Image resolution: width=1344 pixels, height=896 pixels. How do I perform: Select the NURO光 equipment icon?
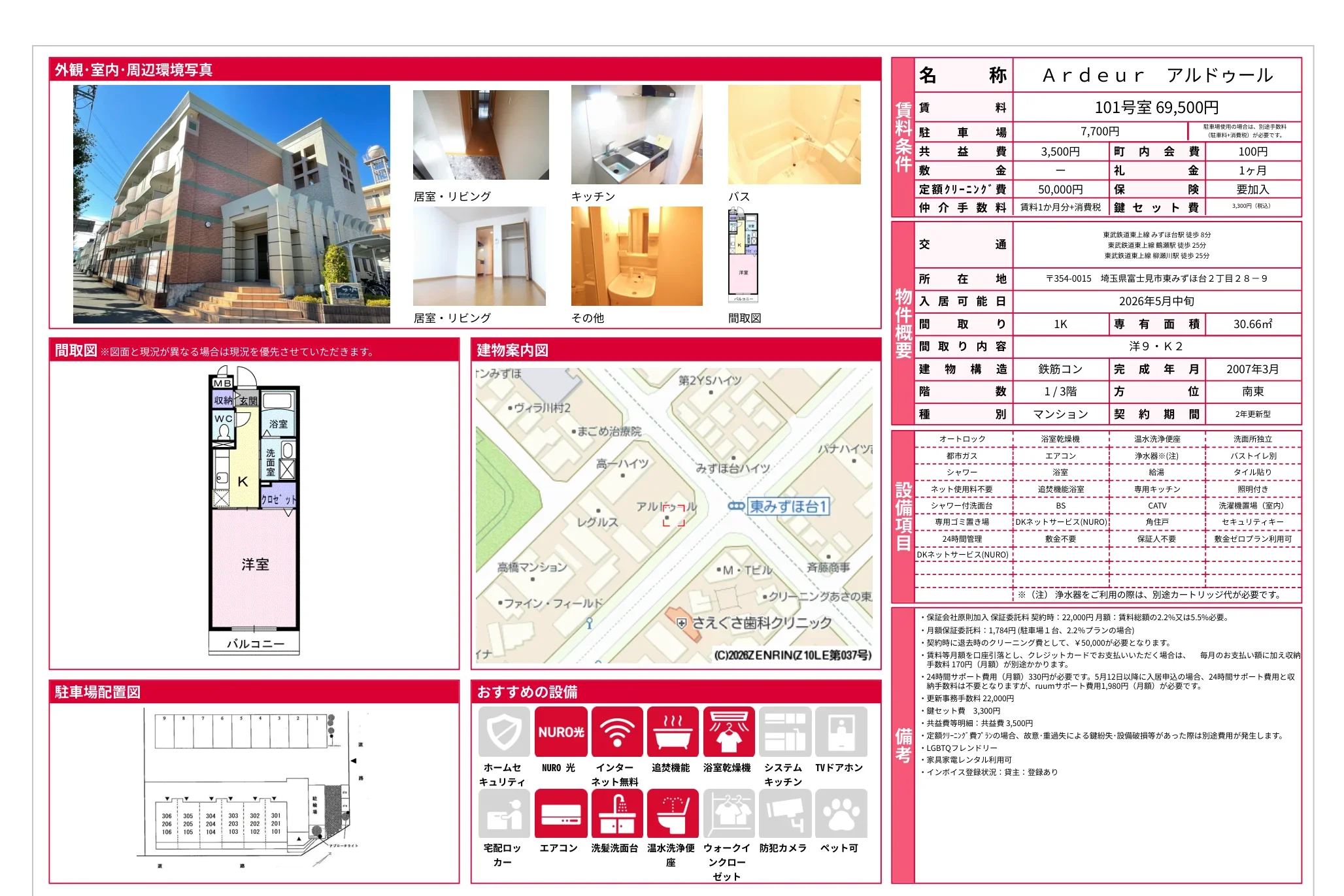click(560, 731)
